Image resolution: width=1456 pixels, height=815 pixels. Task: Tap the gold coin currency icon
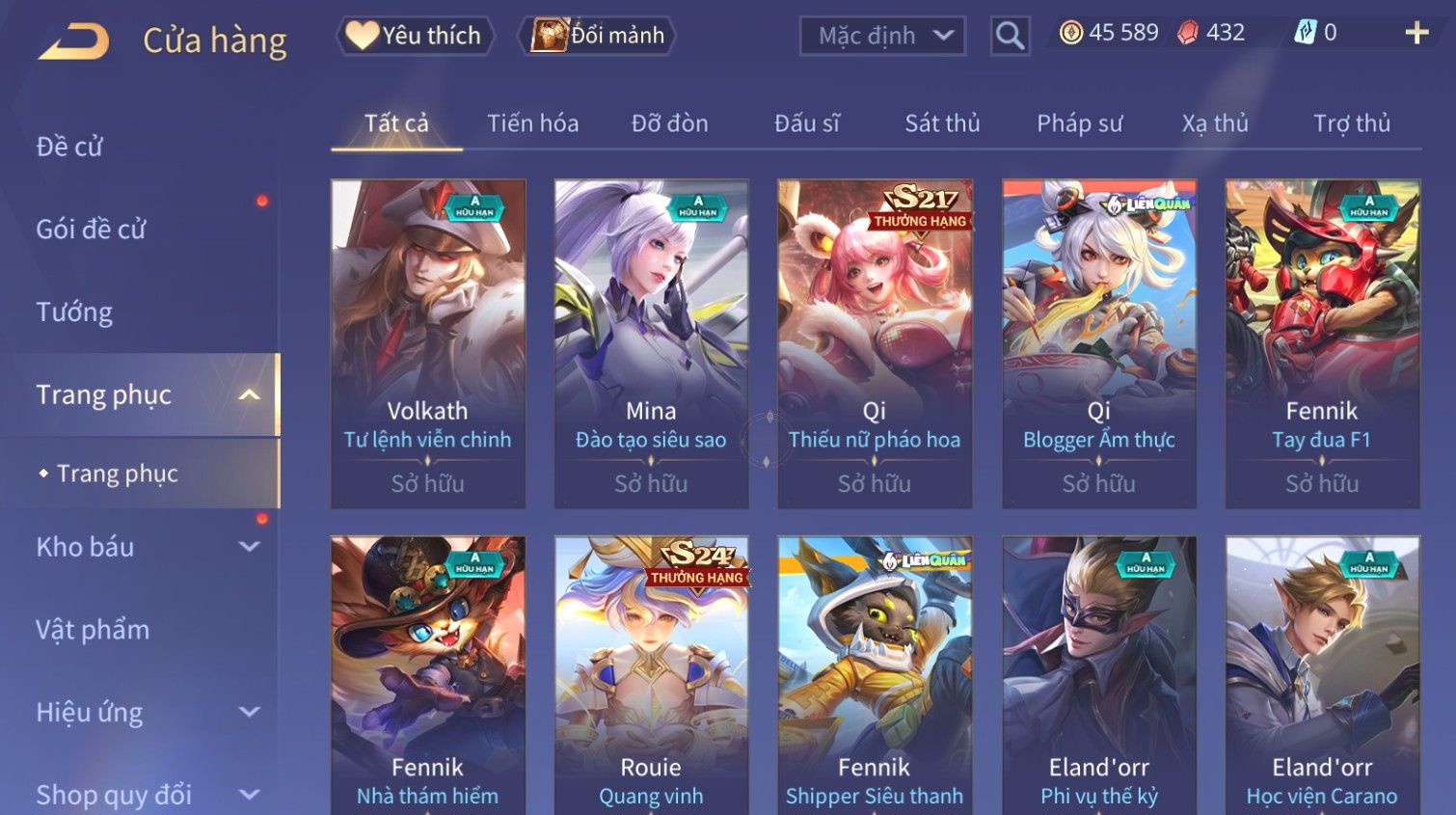(x=1070, y=33)
